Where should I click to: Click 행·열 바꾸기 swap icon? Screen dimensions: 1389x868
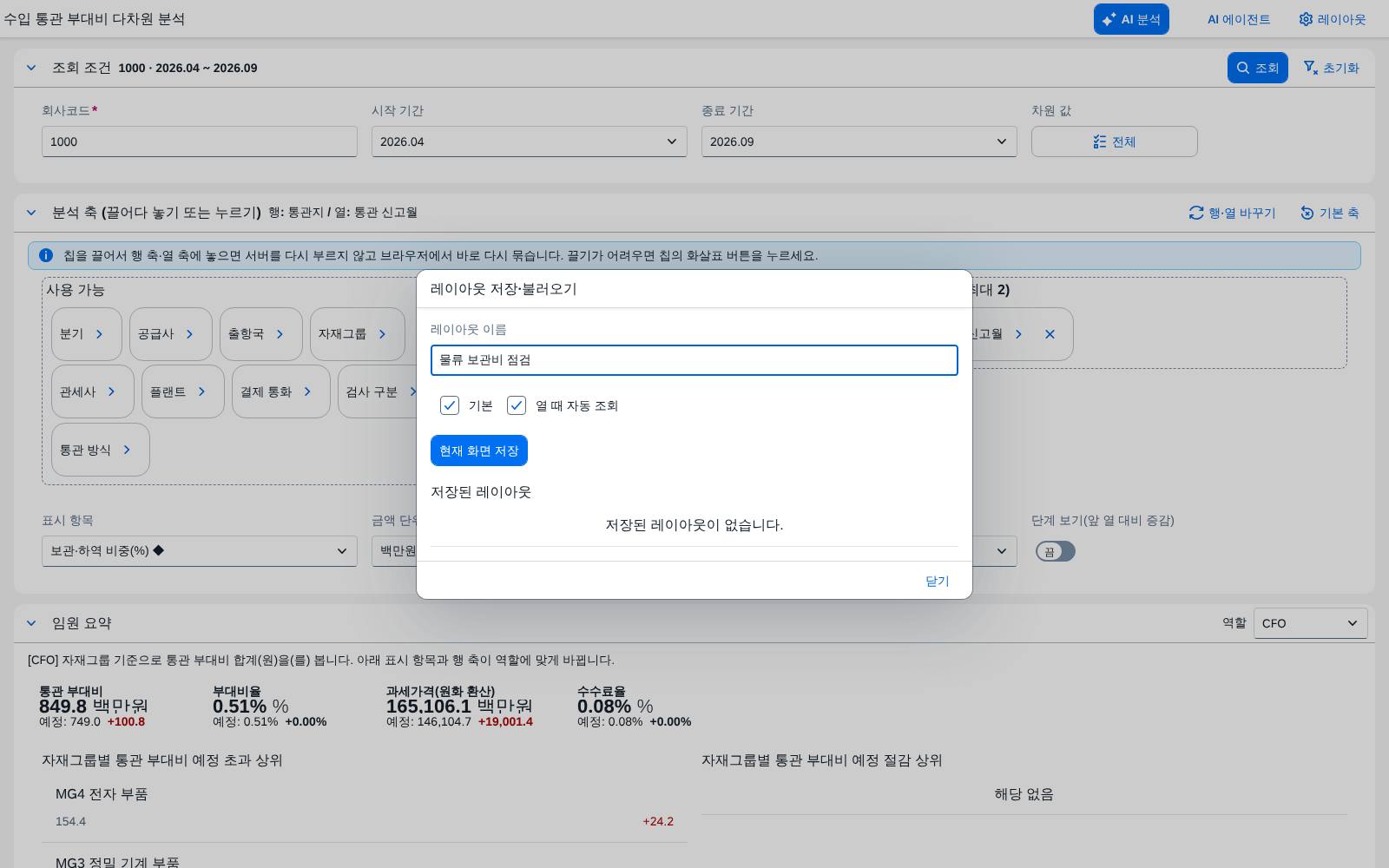(x=1196, y=213)
